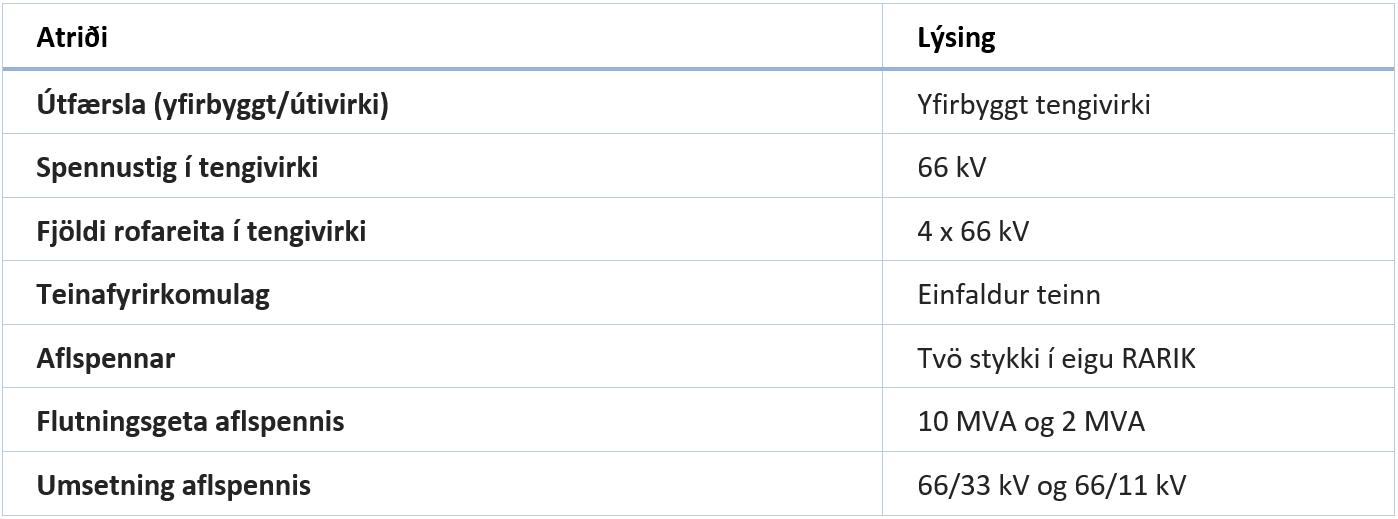1398x519 pixels.
Task: Select the 'Umsetning aflspennis' row label
Action: (x=173, y=486)
